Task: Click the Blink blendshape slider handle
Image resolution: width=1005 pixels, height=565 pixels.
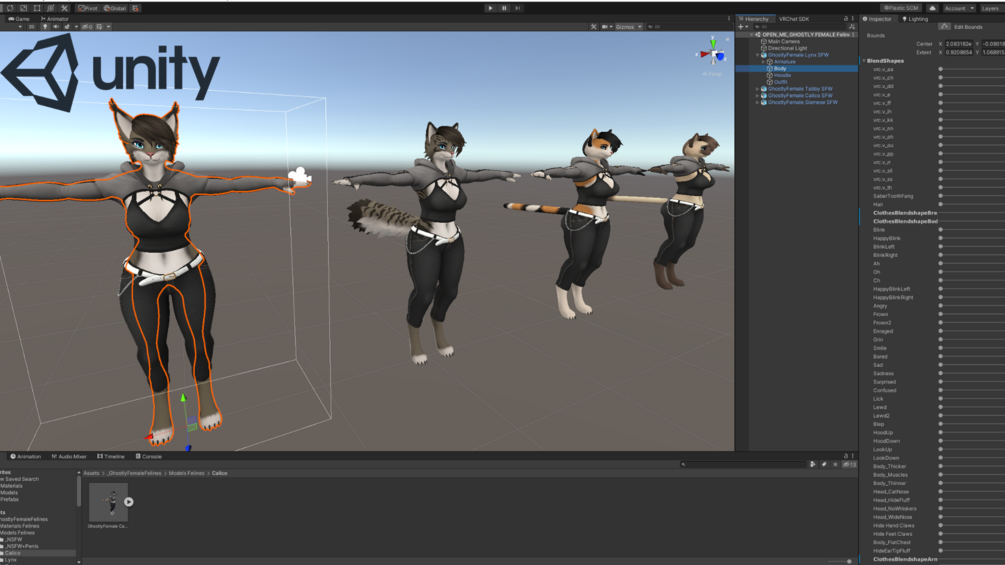Action: click(x=940, y=230)
